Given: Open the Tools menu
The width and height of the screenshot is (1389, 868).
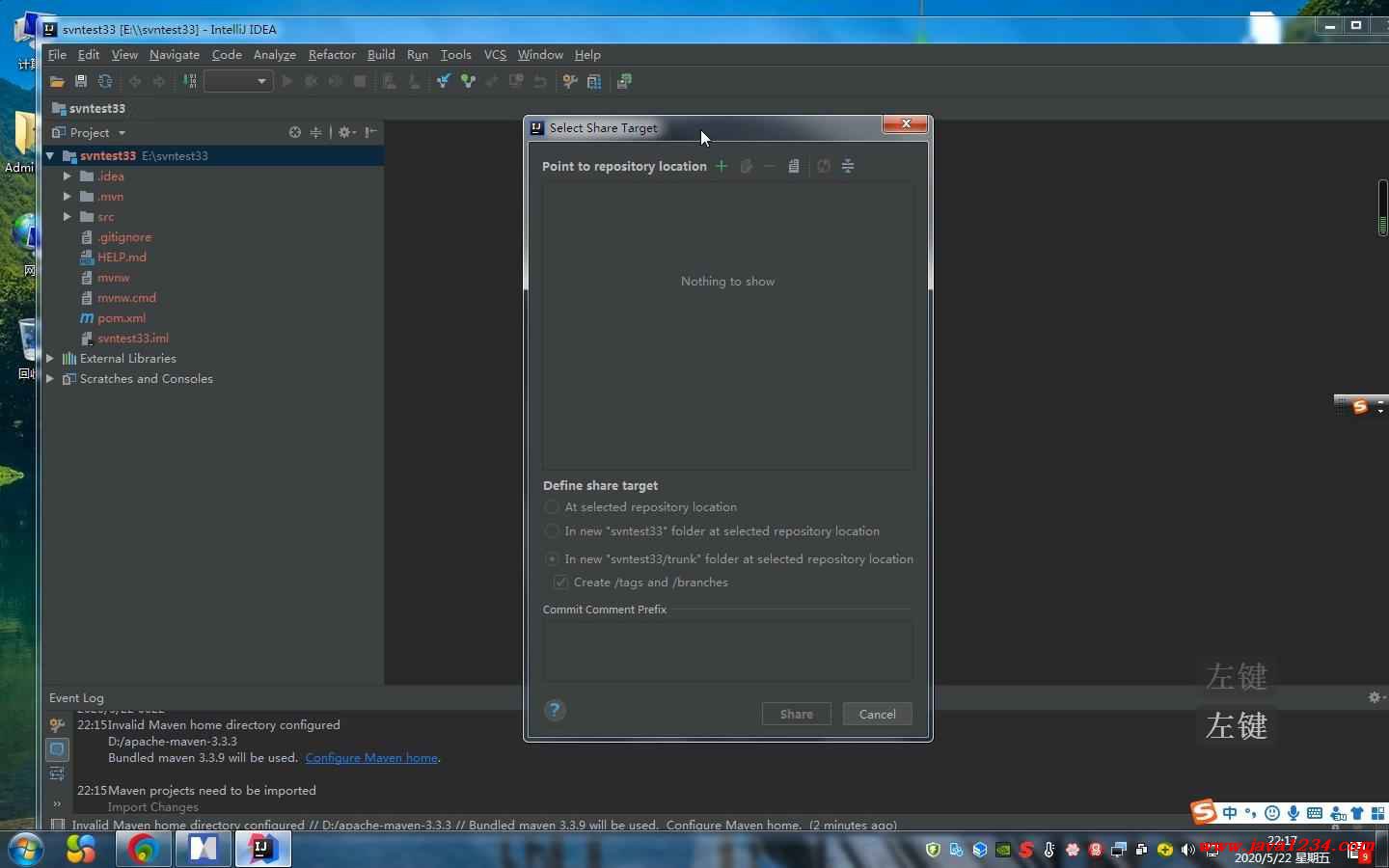Looking at the screenshot, I should point(455,55).
